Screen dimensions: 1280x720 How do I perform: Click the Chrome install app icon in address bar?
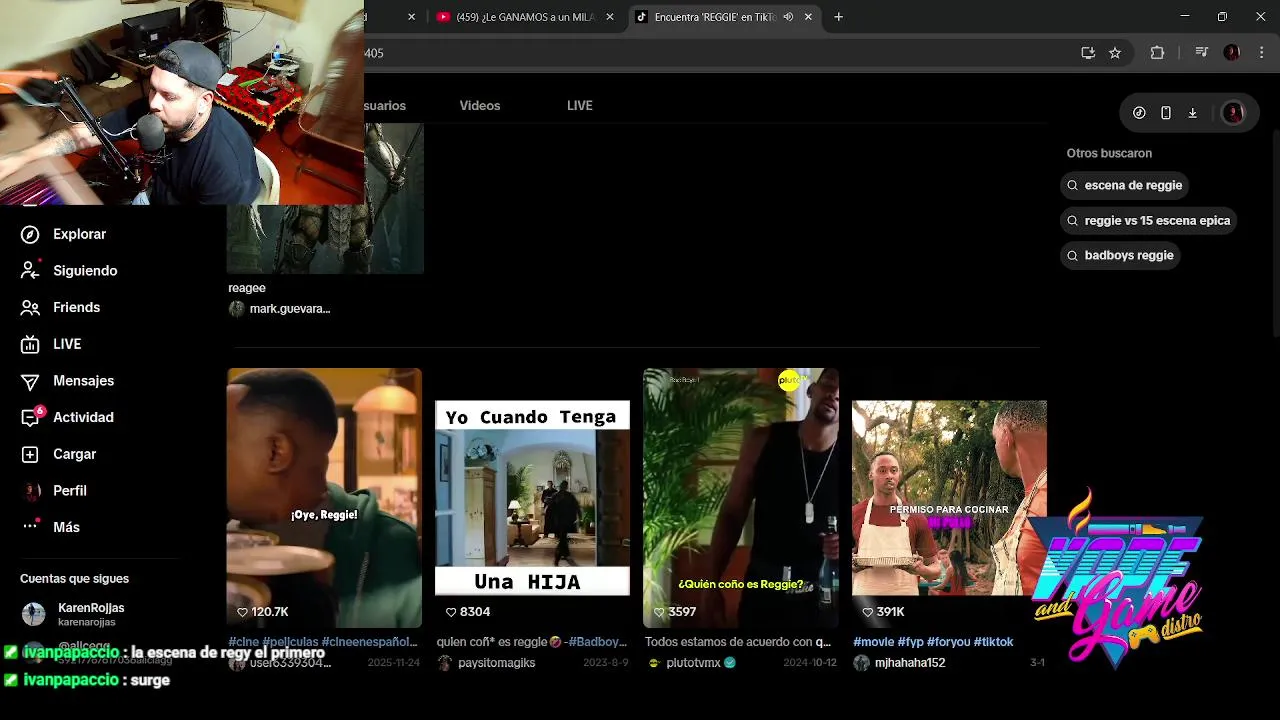pyautogui.click(x=1088, y=53)
